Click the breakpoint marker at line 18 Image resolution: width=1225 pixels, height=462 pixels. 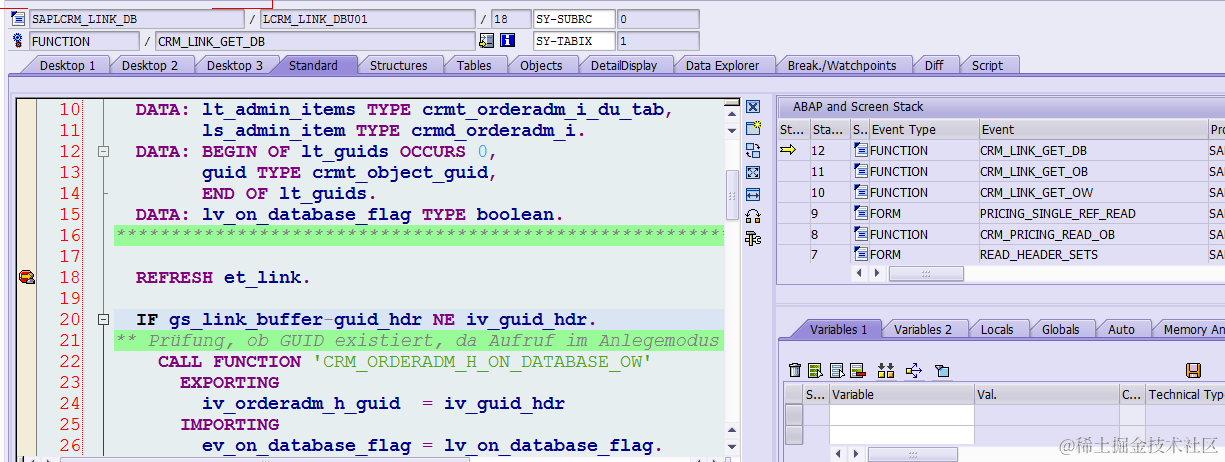click(27, 277)
